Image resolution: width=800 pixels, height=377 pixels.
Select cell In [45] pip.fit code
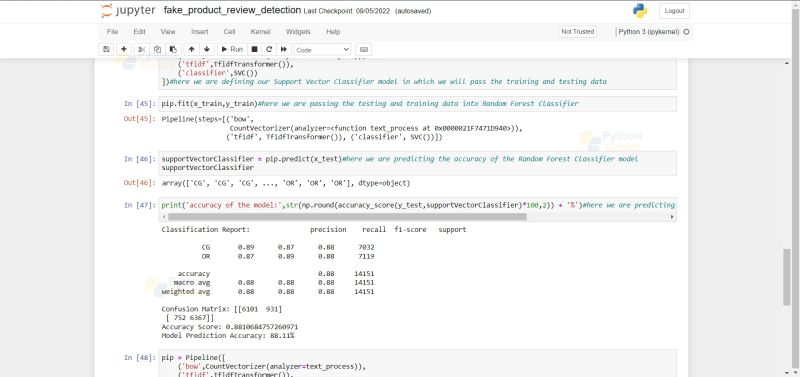(x=418, y=104)
